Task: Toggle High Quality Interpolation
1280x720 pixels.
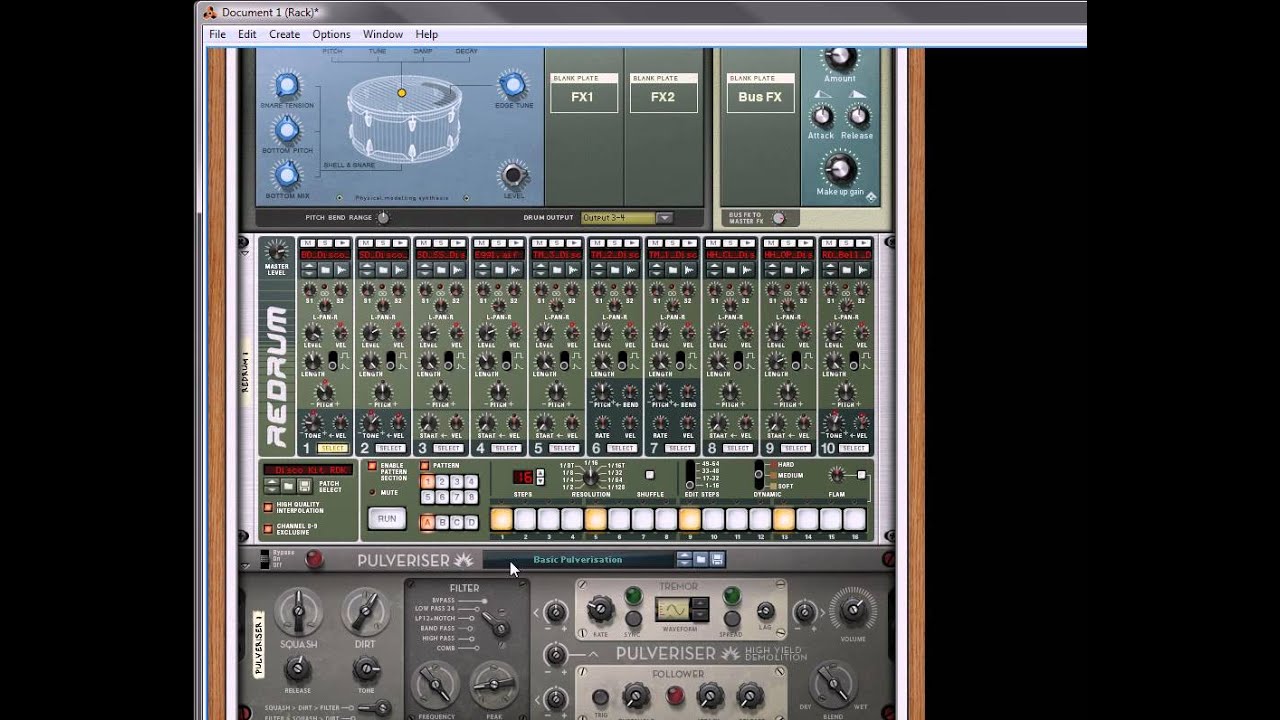Action: click(x=268, y=506)
